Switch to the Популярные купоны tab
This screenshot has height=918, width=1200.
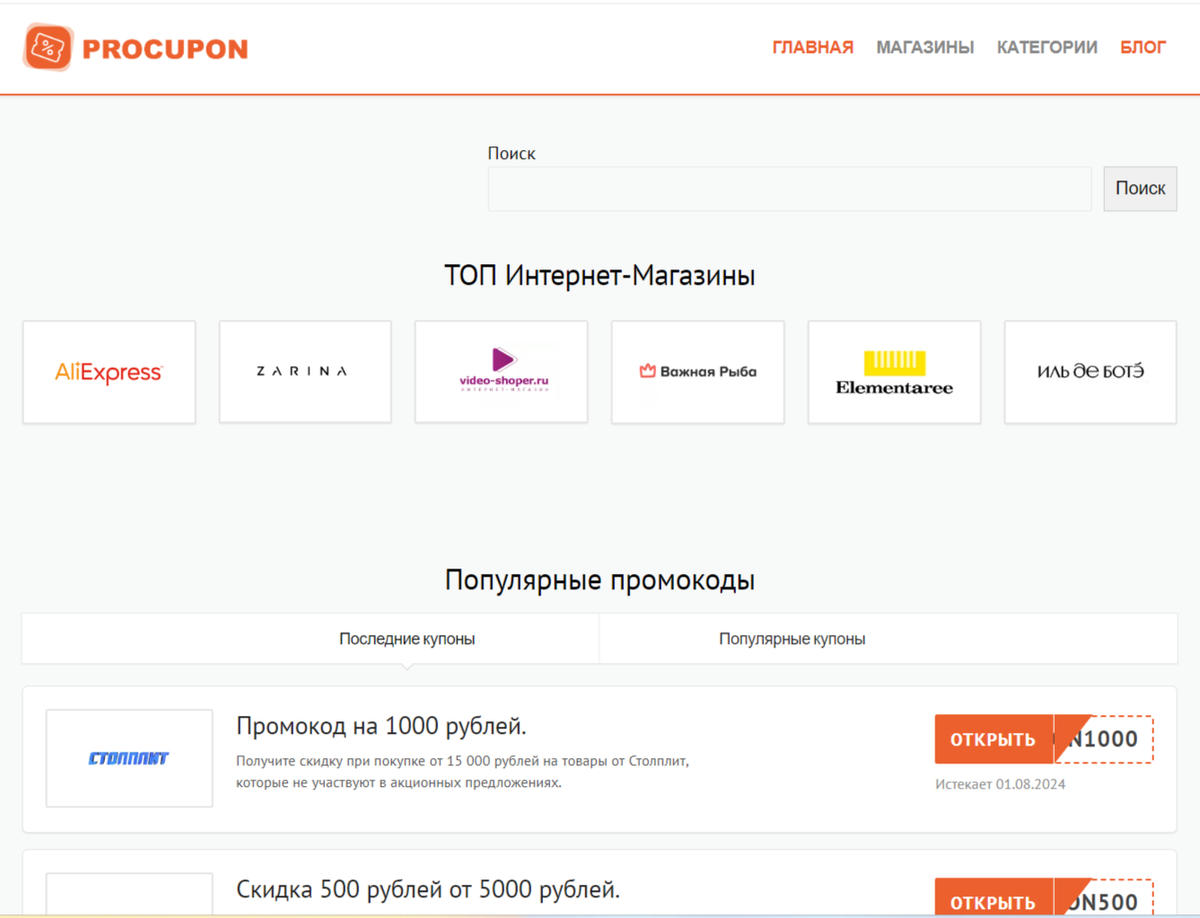(792, 639)
